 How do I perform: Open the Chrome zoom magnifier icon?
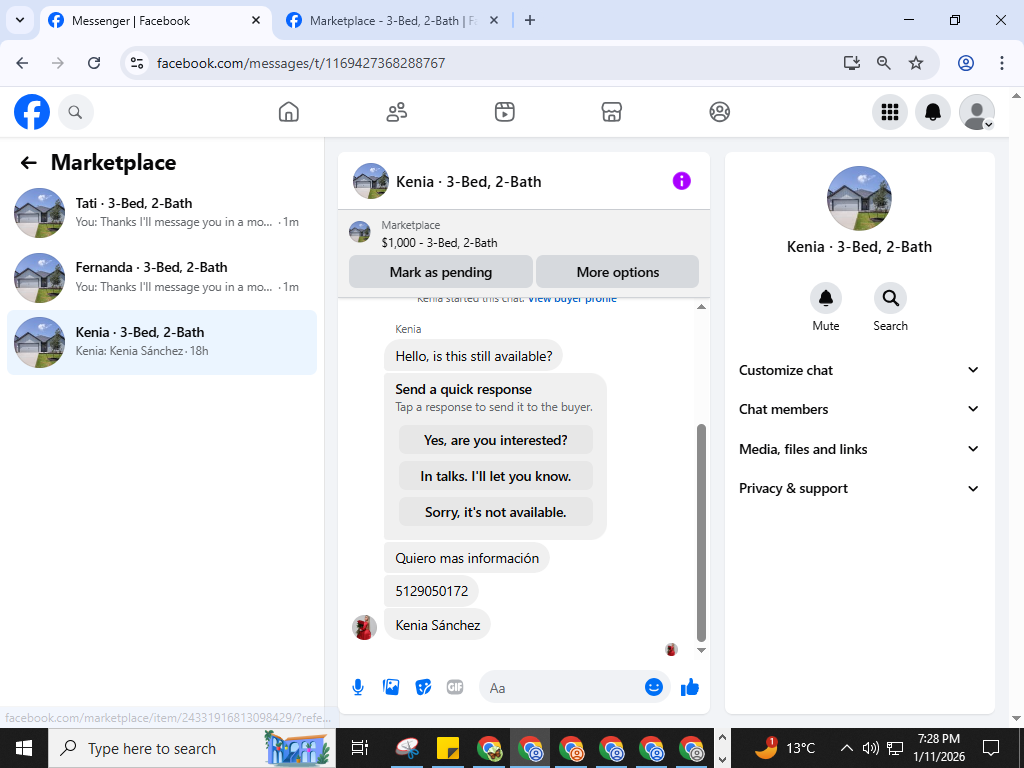pyautogui.click(x=884, y=63)
